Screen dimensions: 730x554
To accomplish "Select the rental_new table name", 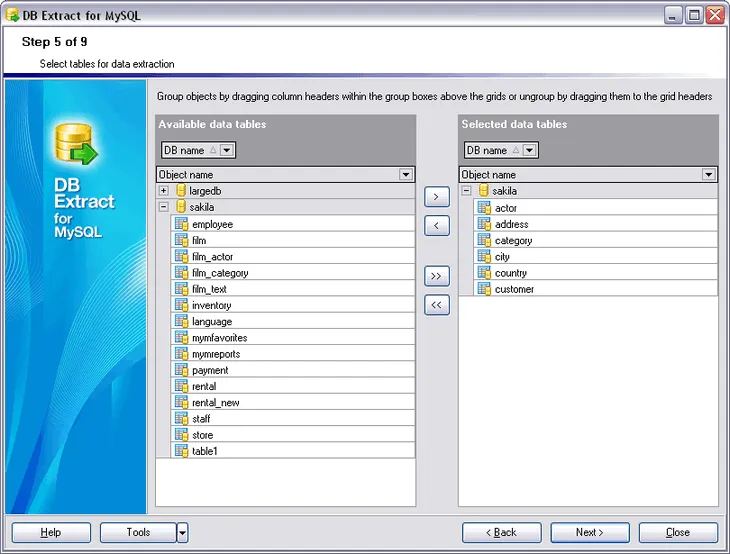I will click(216, 403).
